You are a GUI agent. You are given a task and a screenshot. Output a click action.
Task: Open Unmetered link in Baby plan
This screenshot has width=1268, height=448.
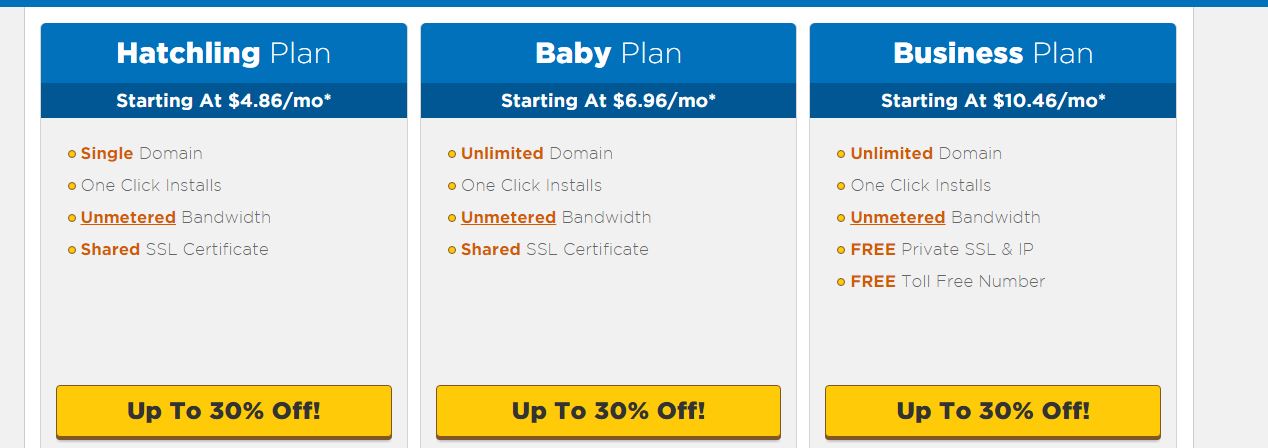[508, 217]
